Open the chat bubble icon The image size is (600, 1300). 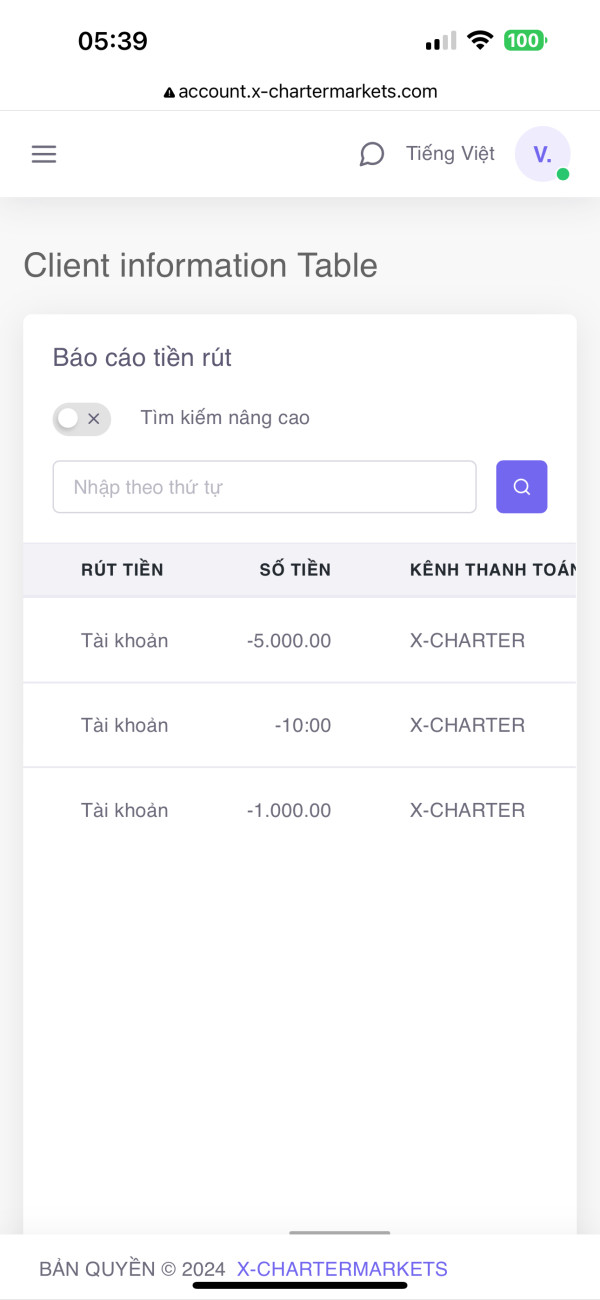coord(372,154)
